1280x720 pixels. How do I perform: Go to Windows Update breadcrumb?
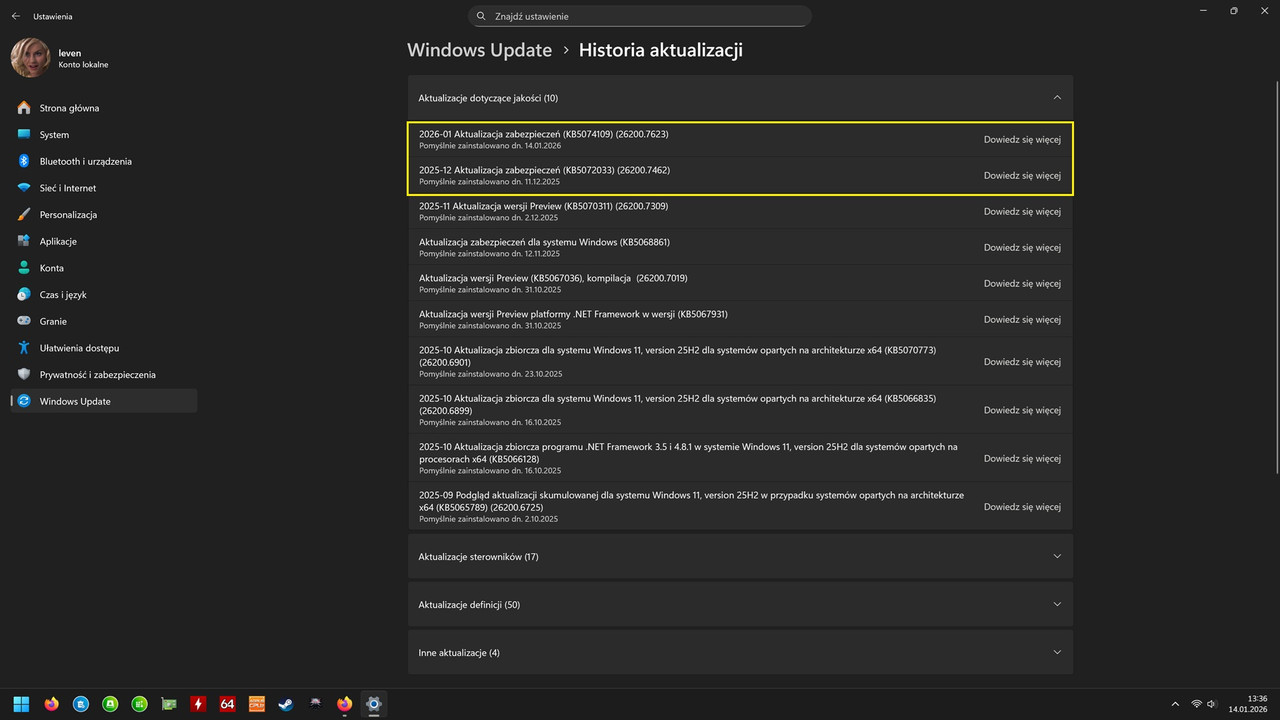[x=479, y=50]
